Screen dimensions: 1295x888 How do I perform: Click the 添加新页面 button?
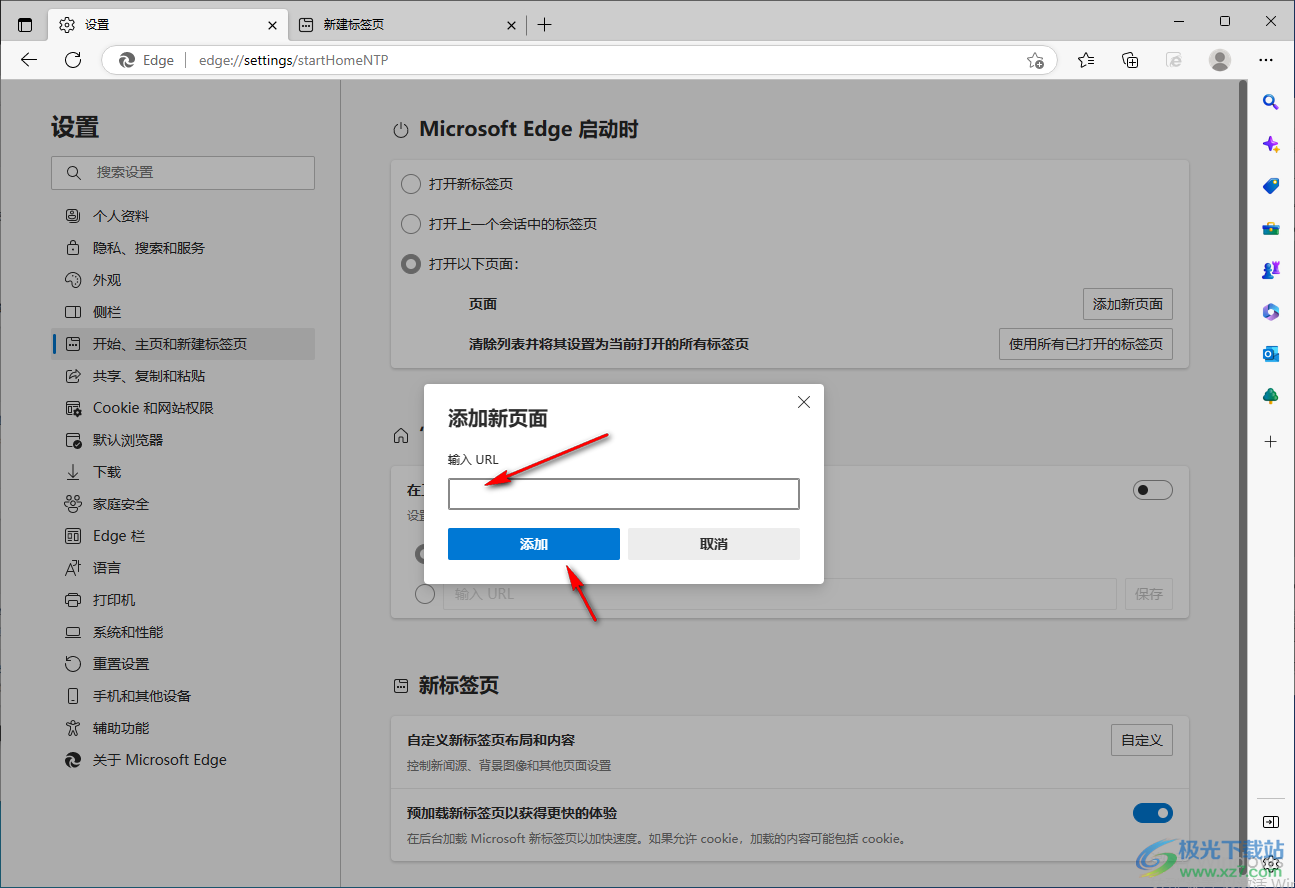pyautogui.click(x=1128, y=304)
